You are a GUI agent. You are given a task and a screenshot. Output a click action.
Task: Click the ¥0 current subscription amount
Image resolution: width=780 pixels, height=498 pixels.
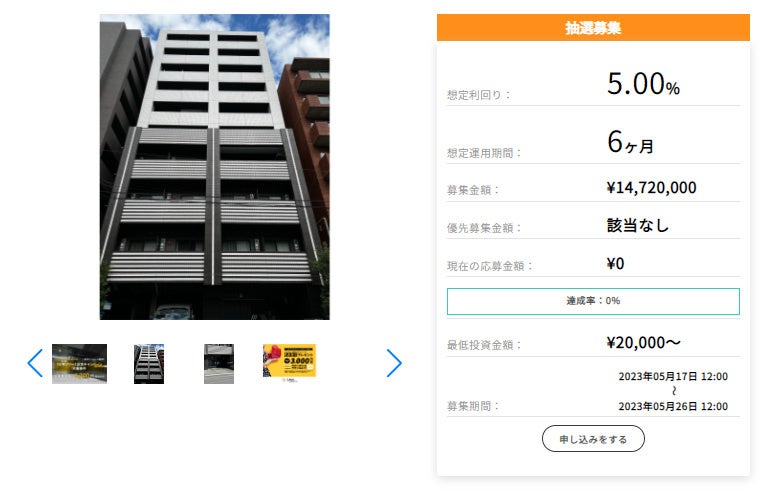point(615,264)
